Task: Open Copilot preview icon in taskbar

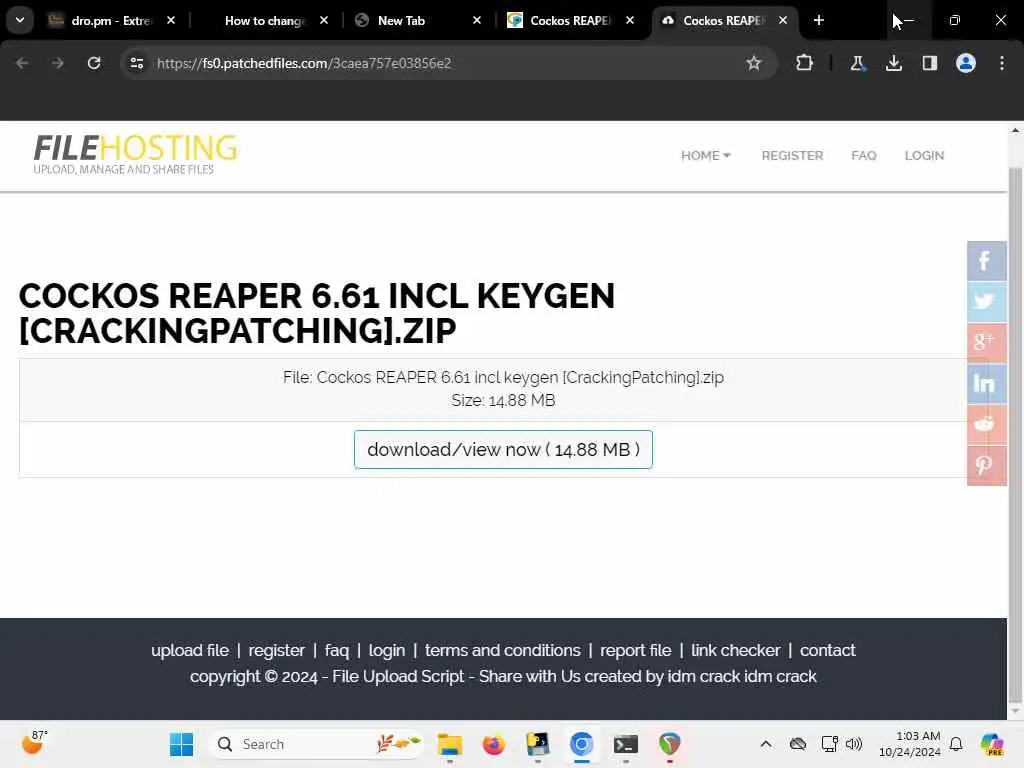Action: (992, 744)
